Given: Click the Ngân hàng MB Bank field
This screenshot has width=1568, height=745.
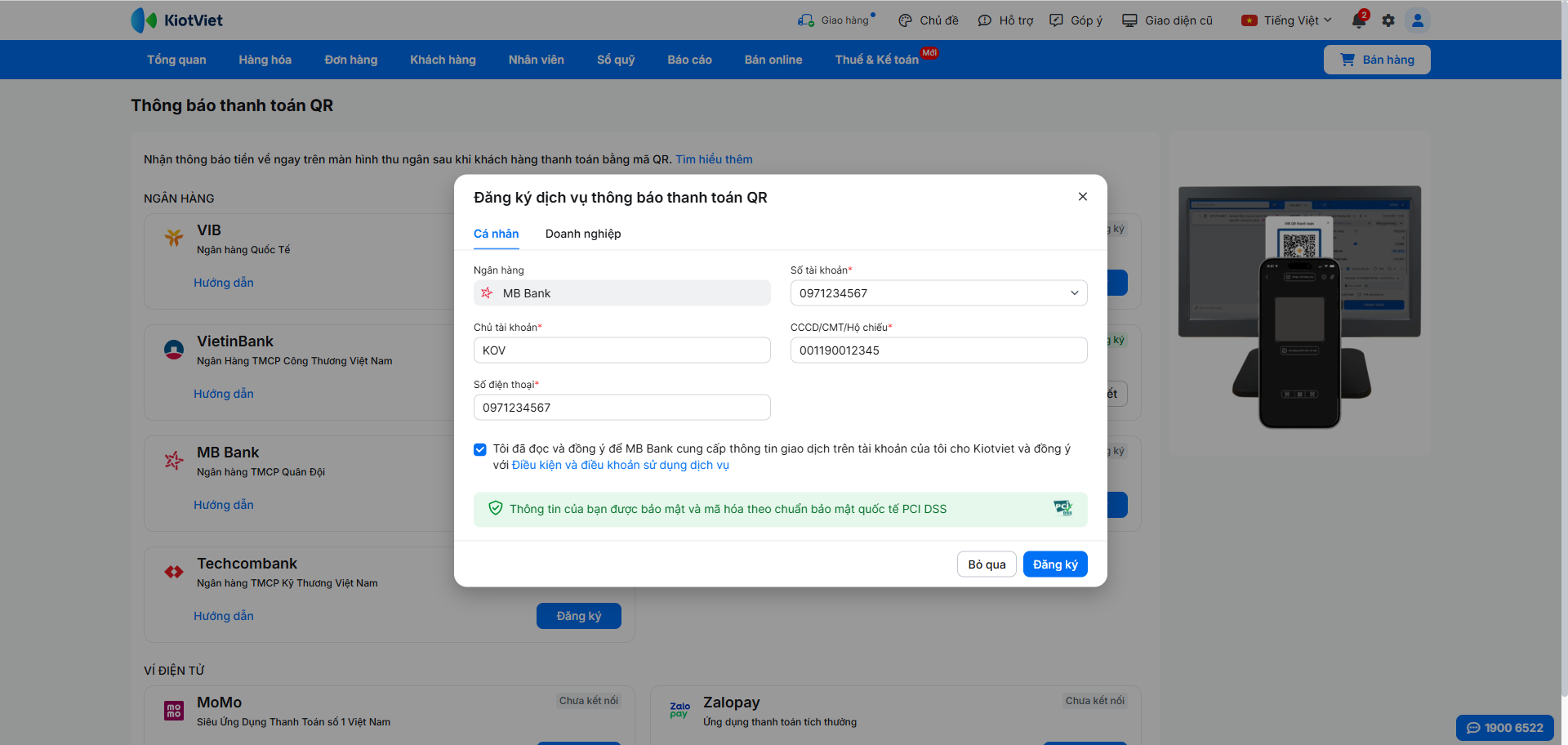Looking at the screenshot, I should coord(622,293).
